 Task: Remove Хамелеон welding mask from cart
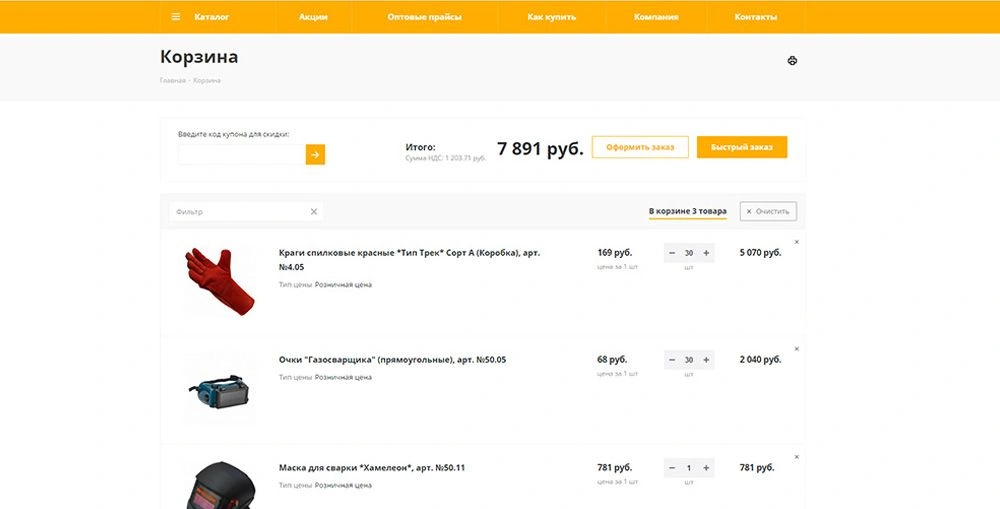tap(797, 457)
